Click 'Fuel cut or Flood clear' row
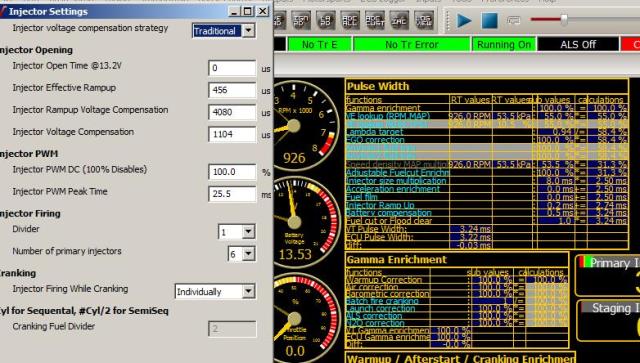The image size is (640, 363). 486,221
